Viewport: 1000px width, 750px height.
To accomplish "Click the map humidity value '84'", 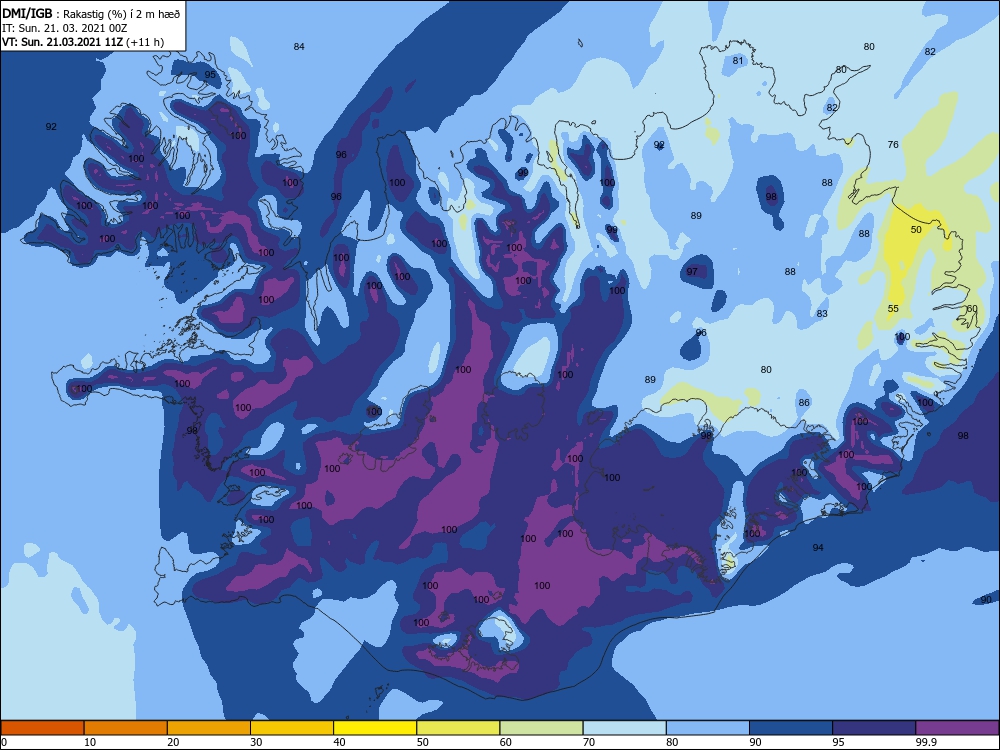I will 299,47.
